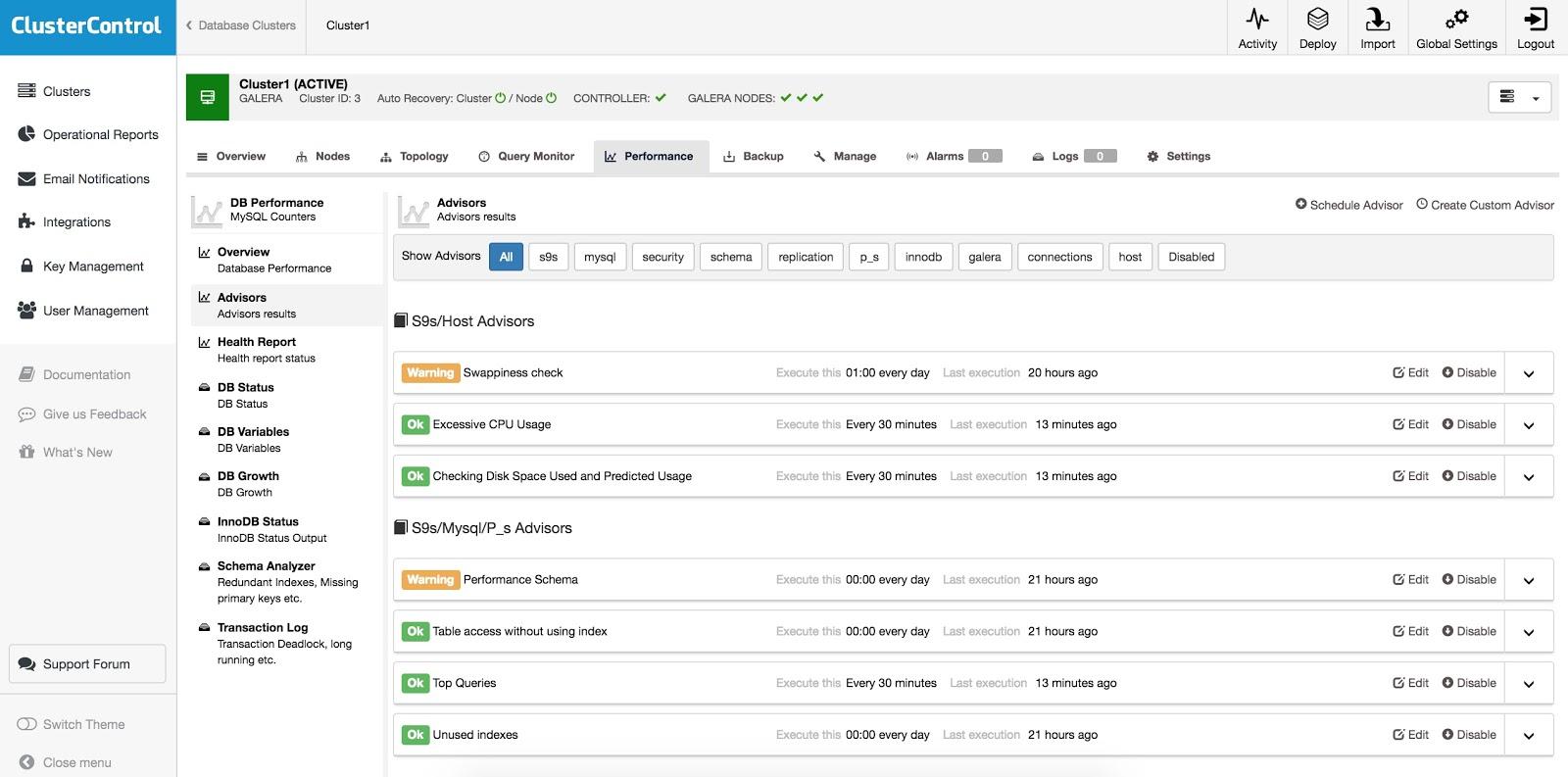Click Create Custom Advisor link
The height and width of the screenshot is (777, 1568).
pos(1485,205)
